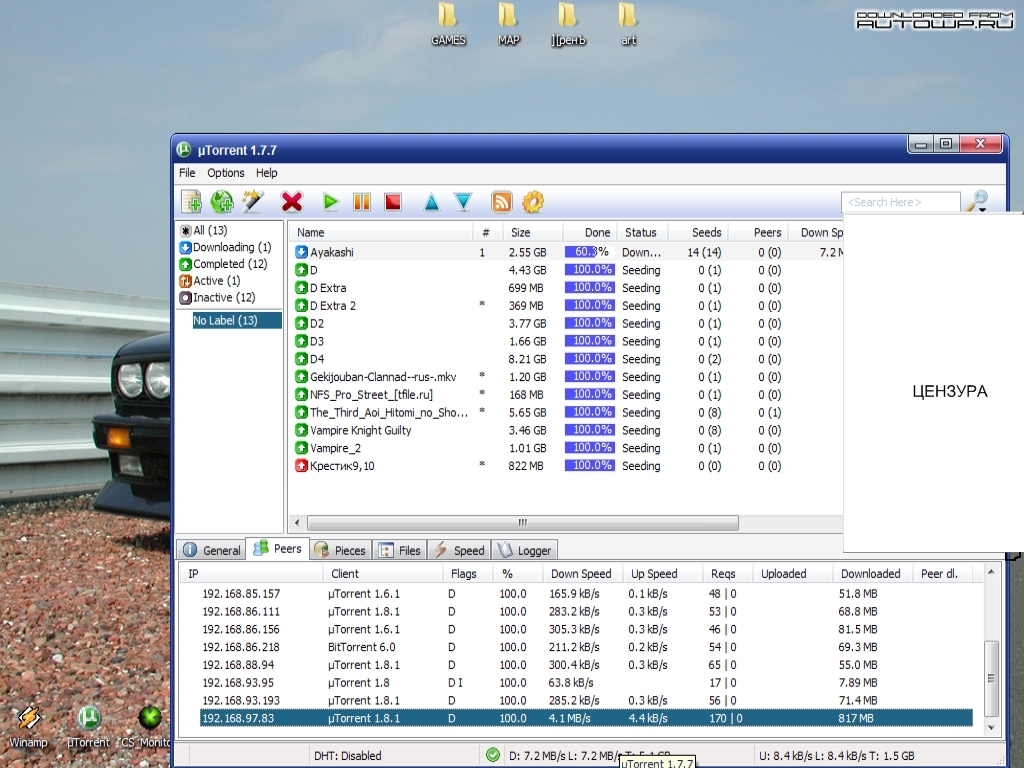
Task: Click the red Stop torrent icon
Action: [392, 202]
